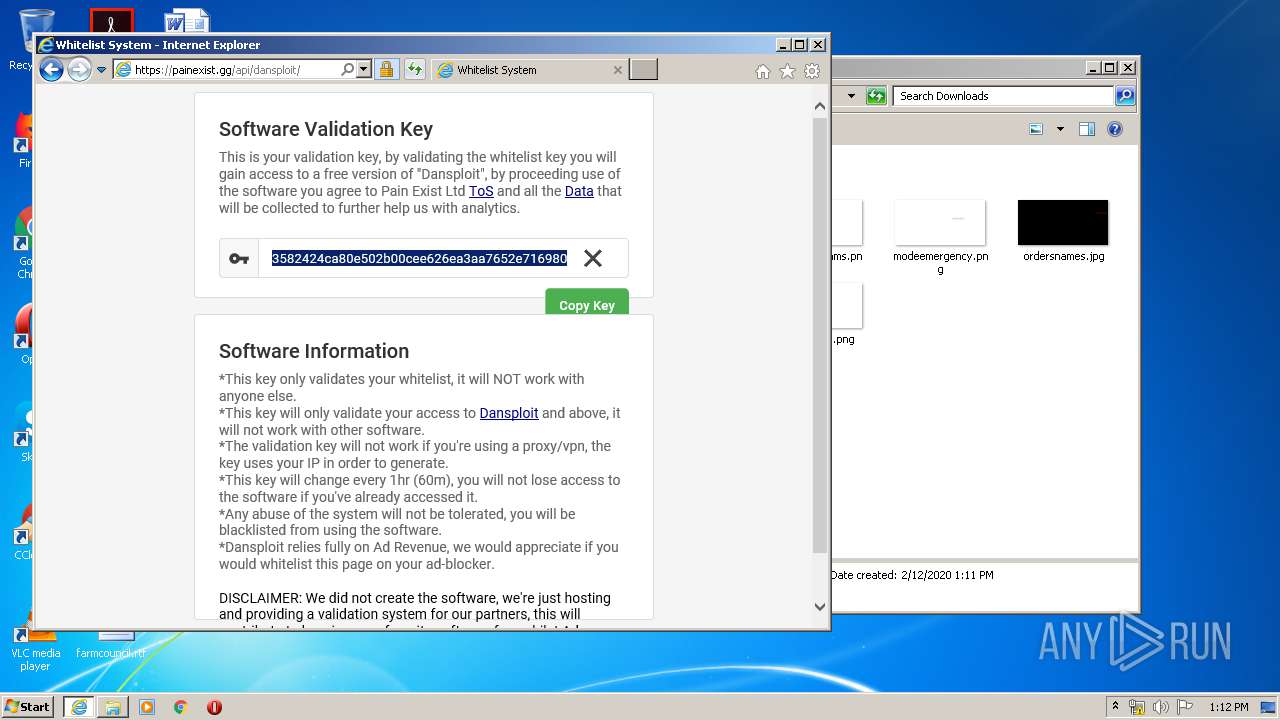
Task: Click the Change your view icon in Explorer
Action: pos(1036,129)
